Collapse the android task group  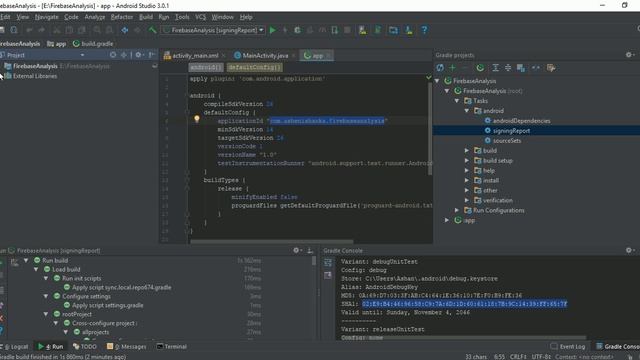coord(467,111)
